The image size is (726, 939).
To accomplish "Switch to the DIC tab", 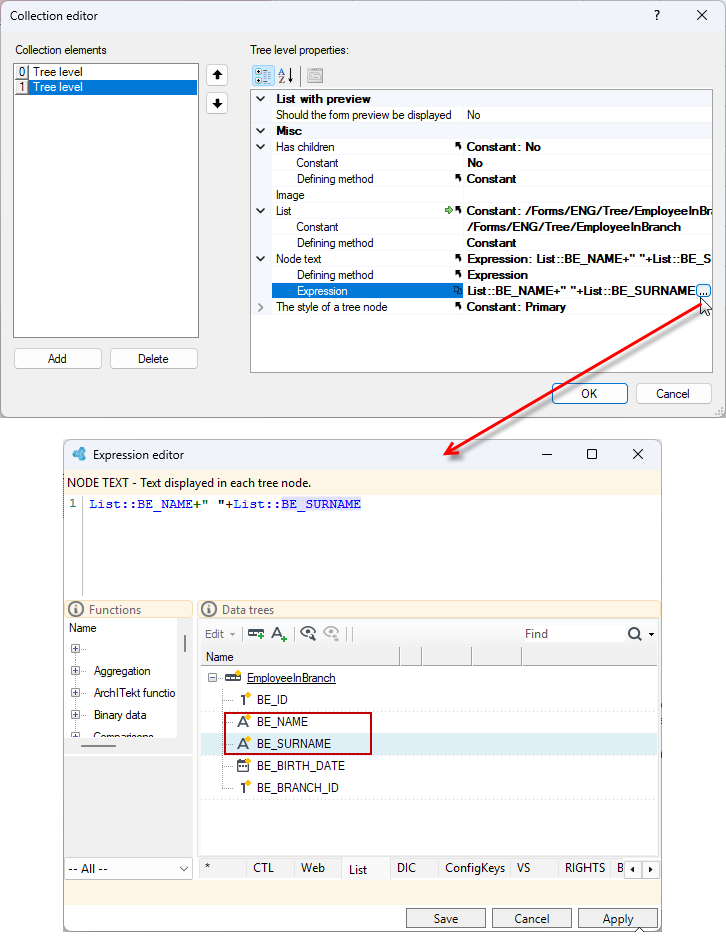I will [406, 868].
